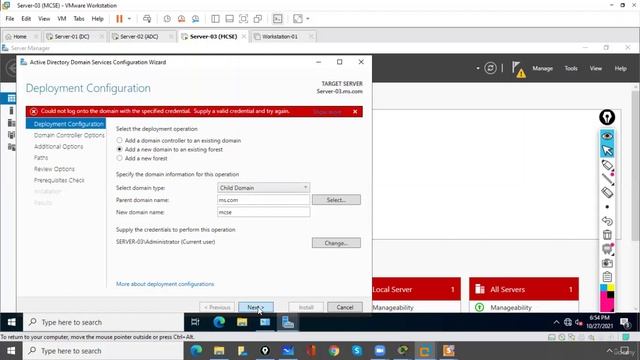Open the VM menu

(x=62, y=19)
